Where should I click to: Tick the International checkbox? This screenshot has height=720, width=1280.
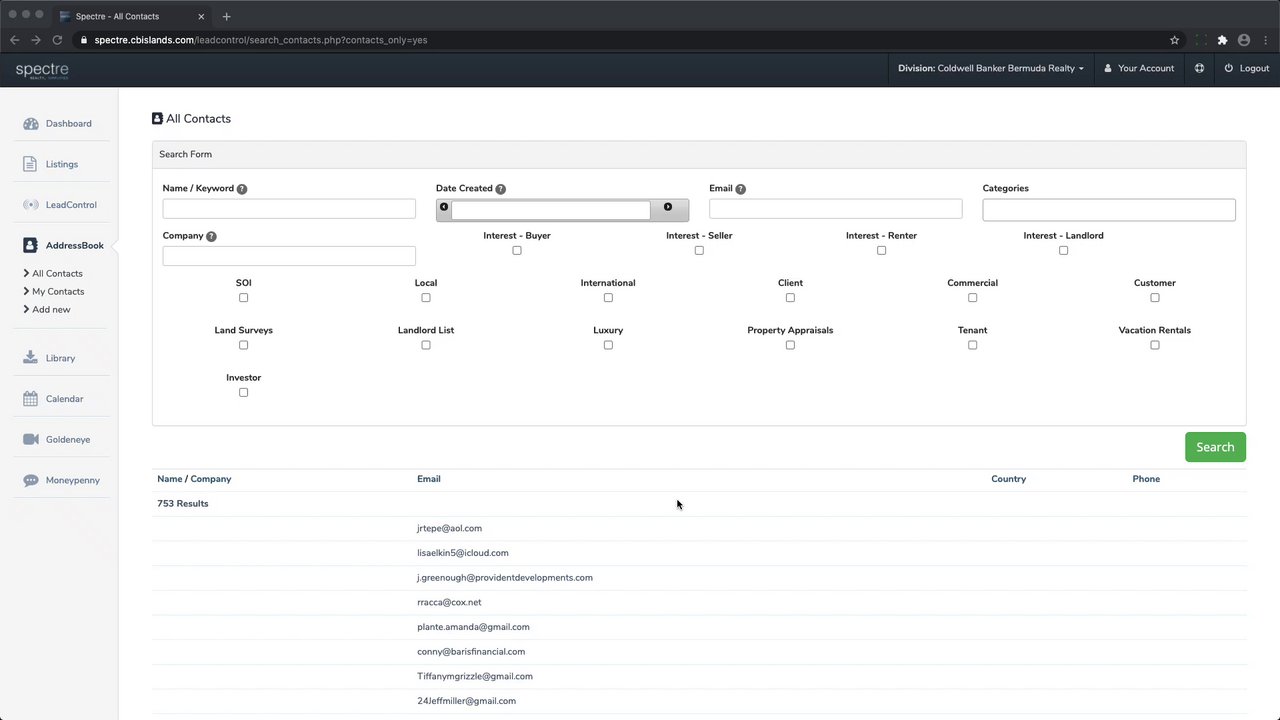608,297
